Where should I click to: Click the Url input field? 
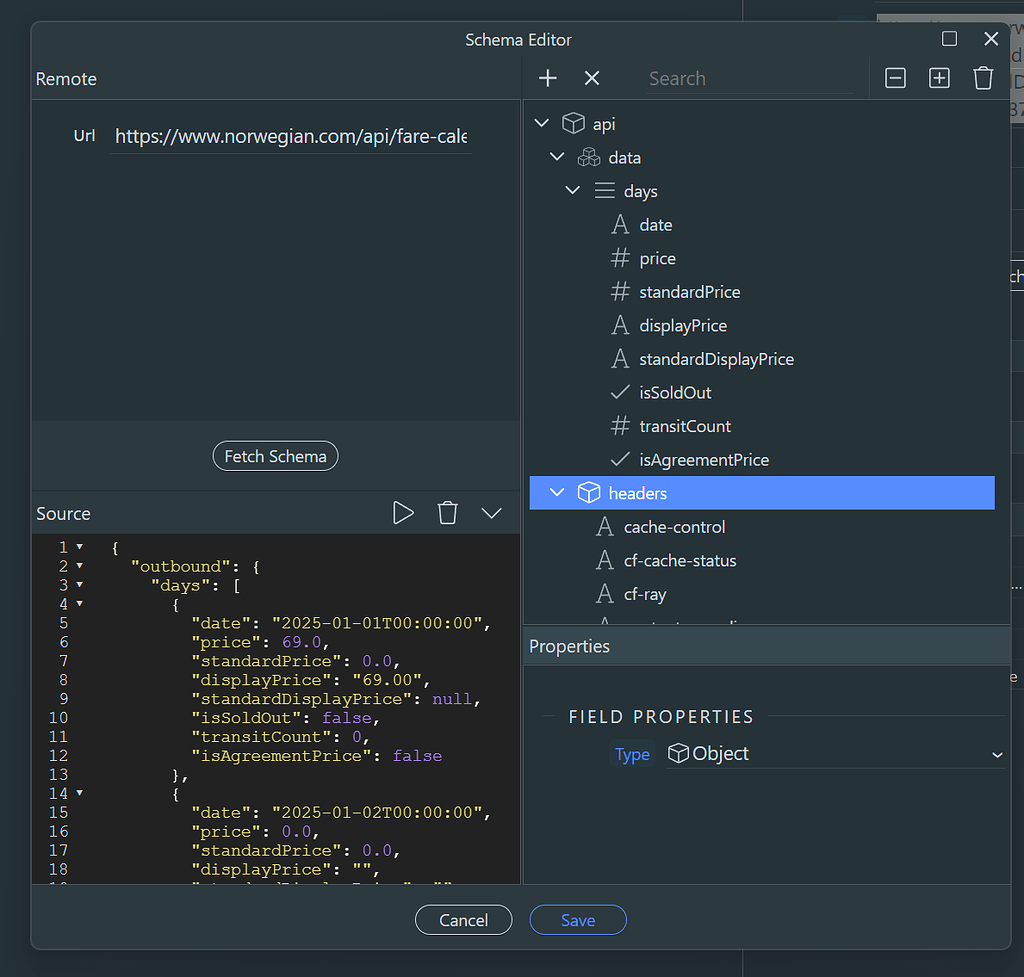[x=290, y=135]
